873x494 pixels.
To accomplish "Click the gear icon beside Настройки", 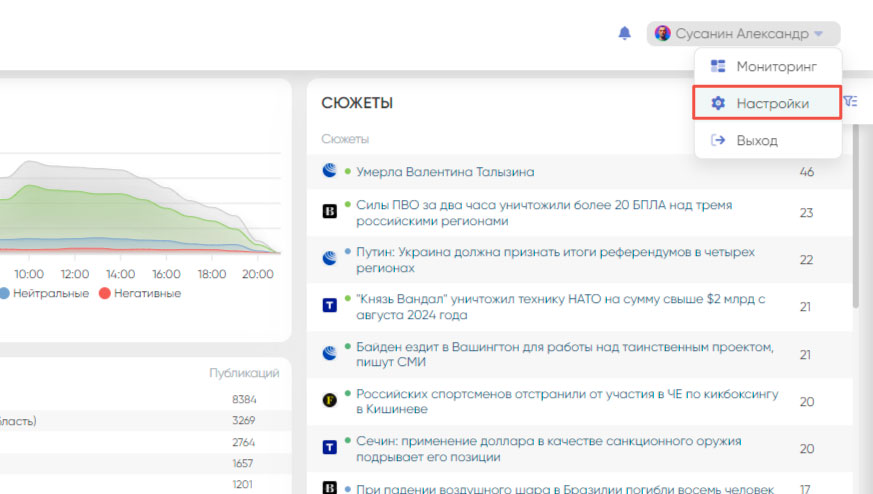I will [x=717, y=103].
